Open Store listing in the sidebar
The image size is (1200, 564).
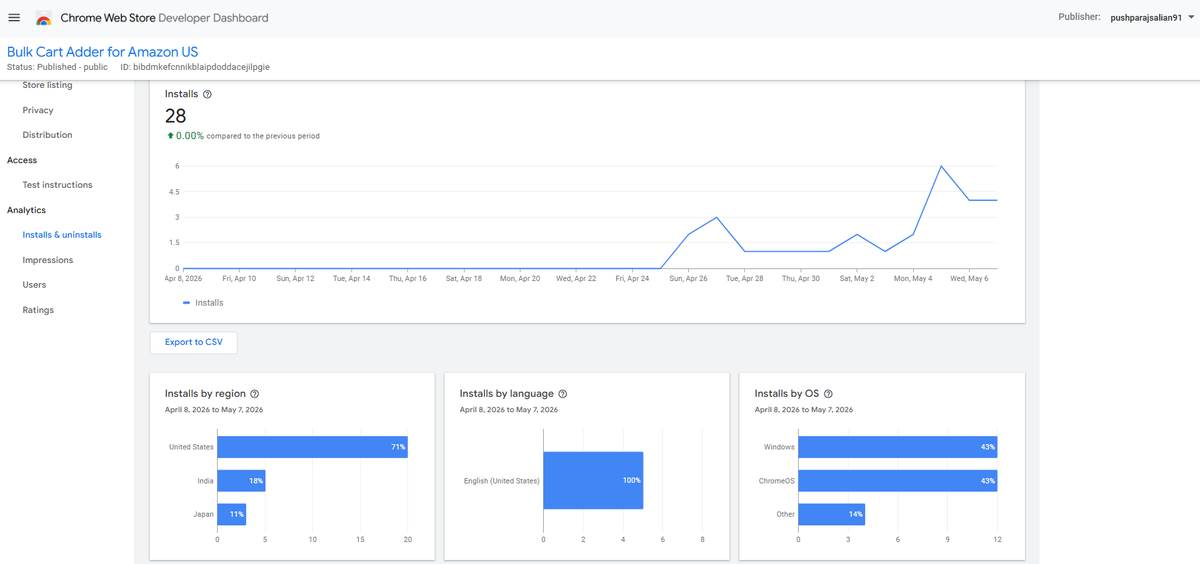click(47, 85)
